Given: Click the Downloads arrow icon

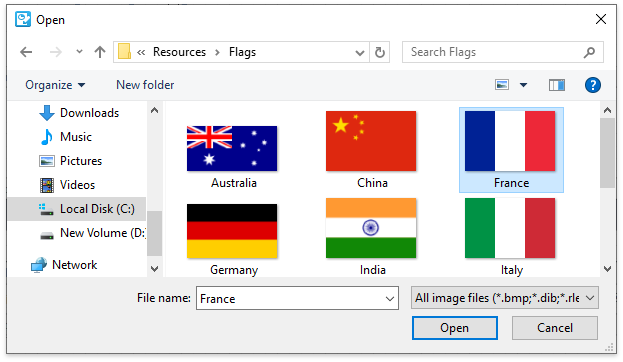Looking at the screenshot, I should point(46,113).
